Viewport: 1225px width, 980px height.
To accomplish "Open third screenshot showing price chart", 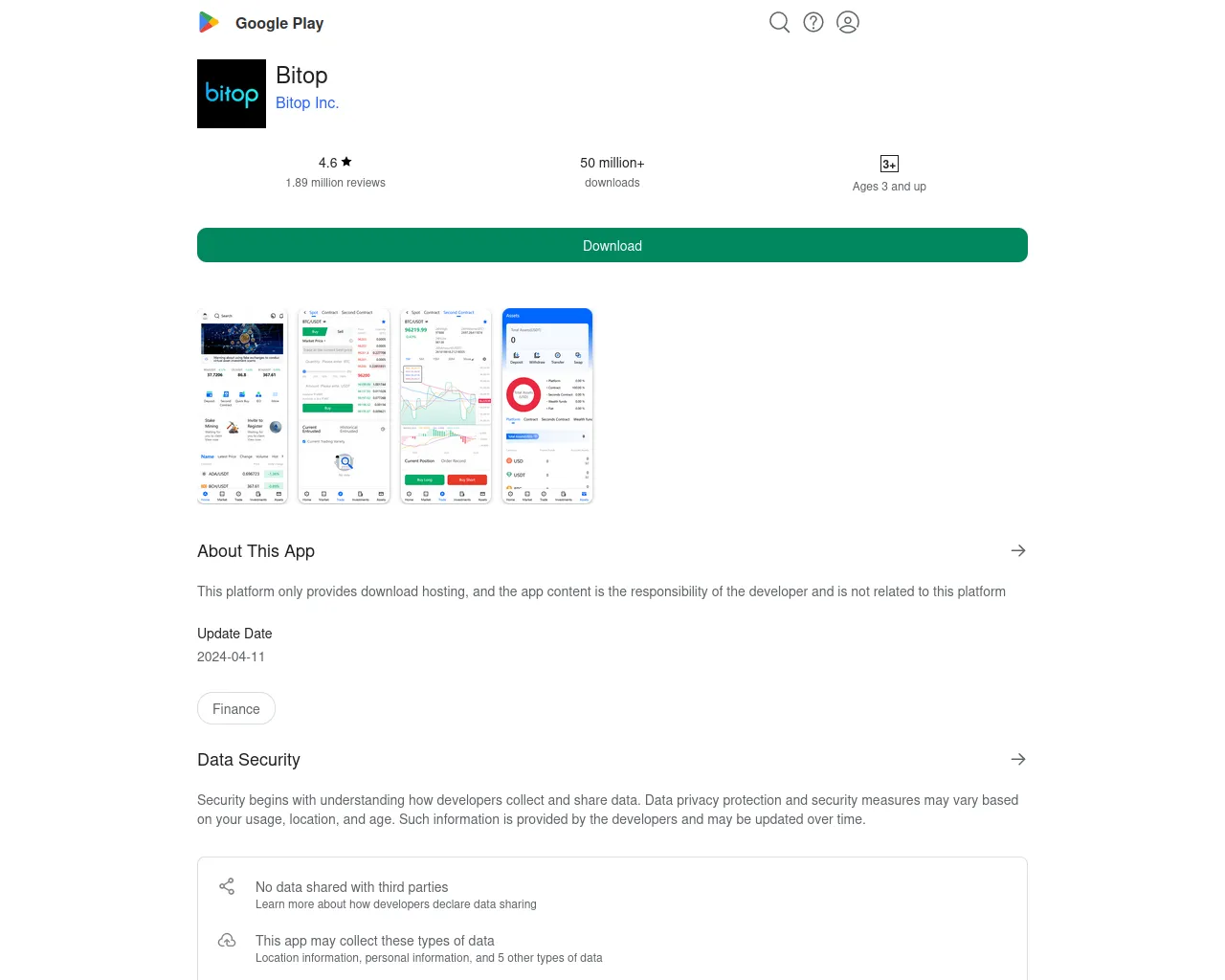I will (446, 406).
